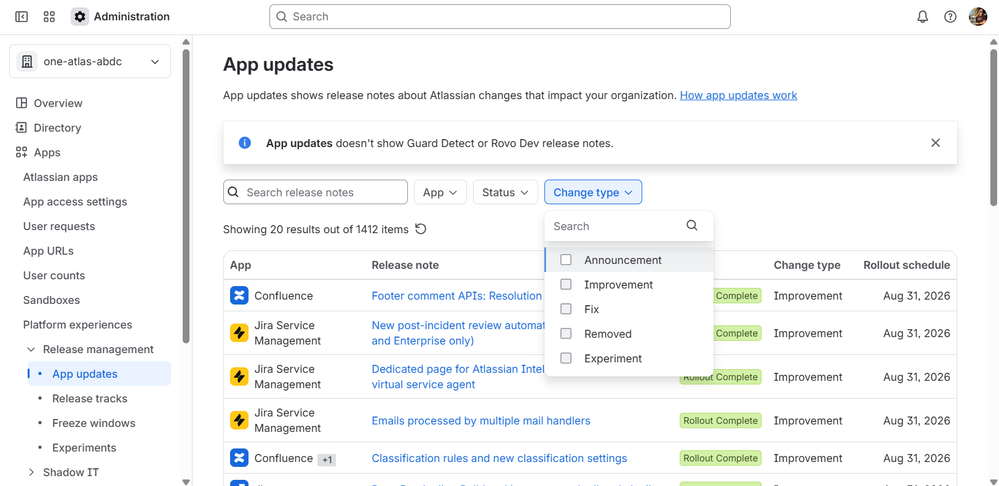Screen dimensions: 999x486
Task: Click the Apps sidebar icon
Action: pyautogui.click(x=21, y=153)
